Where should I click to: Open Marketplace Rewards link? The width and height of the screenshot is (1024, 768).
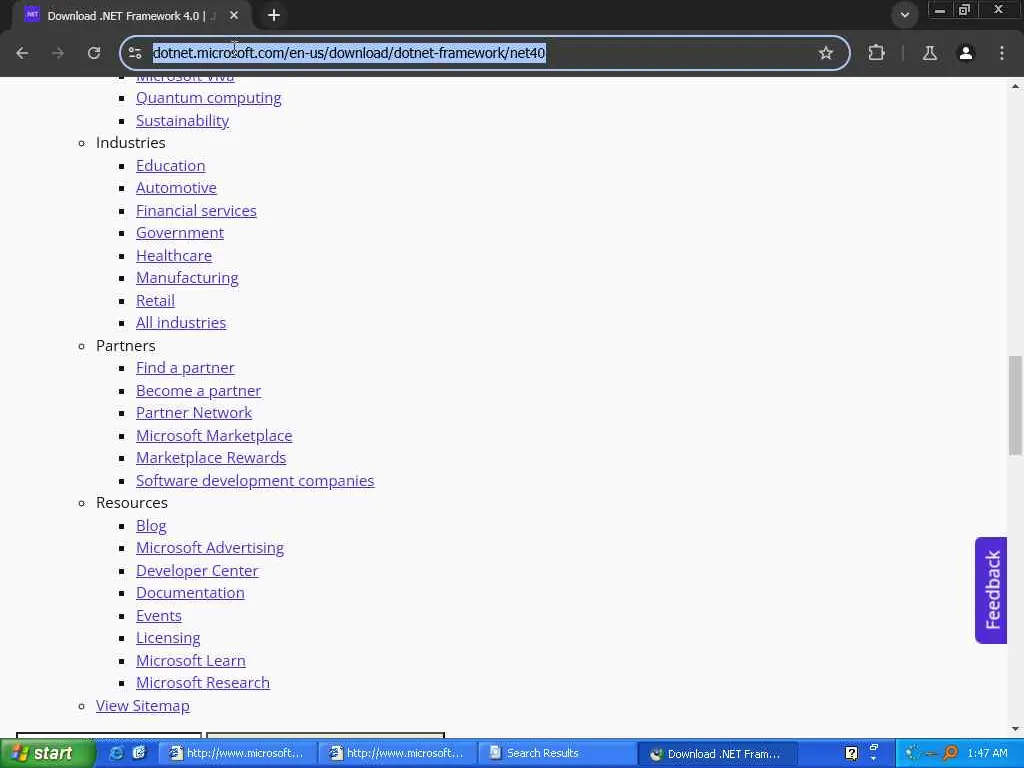211,458
